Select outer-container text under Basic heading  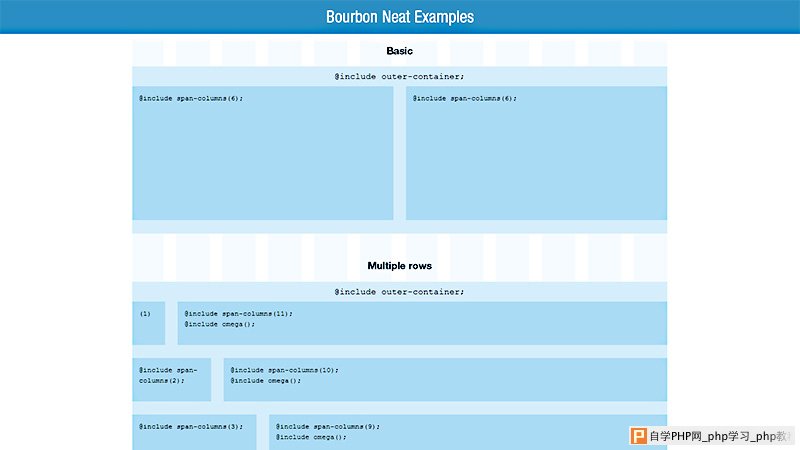pos(399,77)
